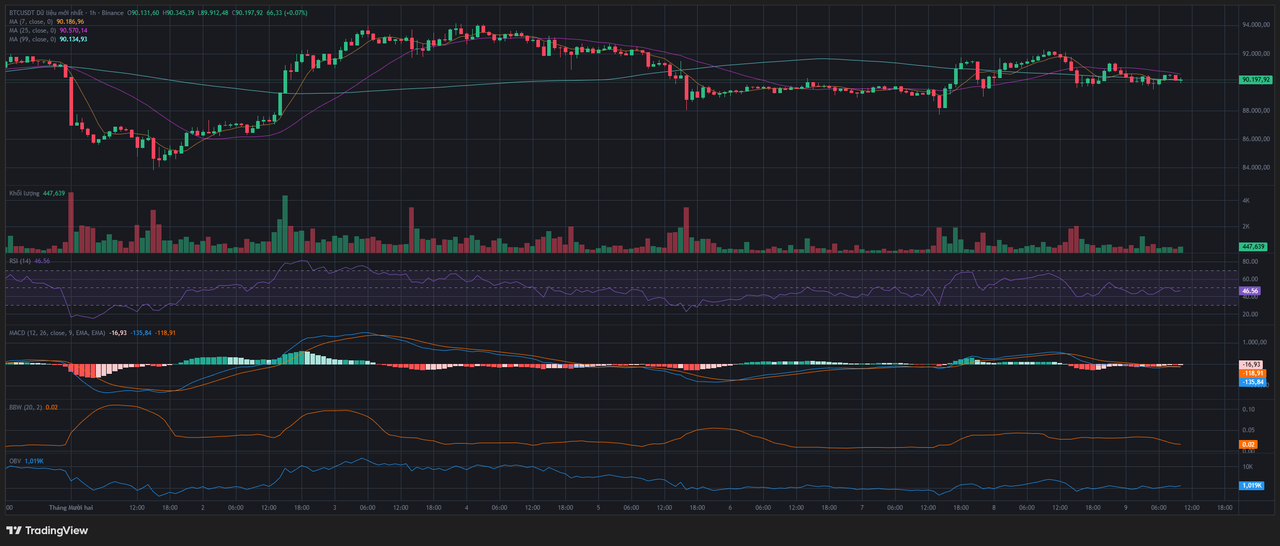
Task: Select the RSI (14) indicator legend
Action: pos(20,260)
